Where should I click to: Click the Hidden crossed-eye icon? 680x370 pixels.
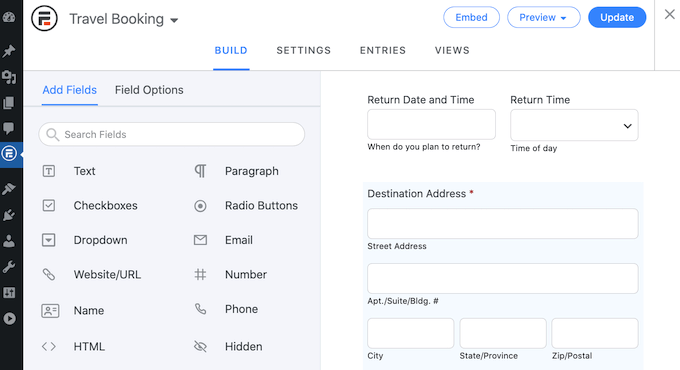click(x=200, y=346)
